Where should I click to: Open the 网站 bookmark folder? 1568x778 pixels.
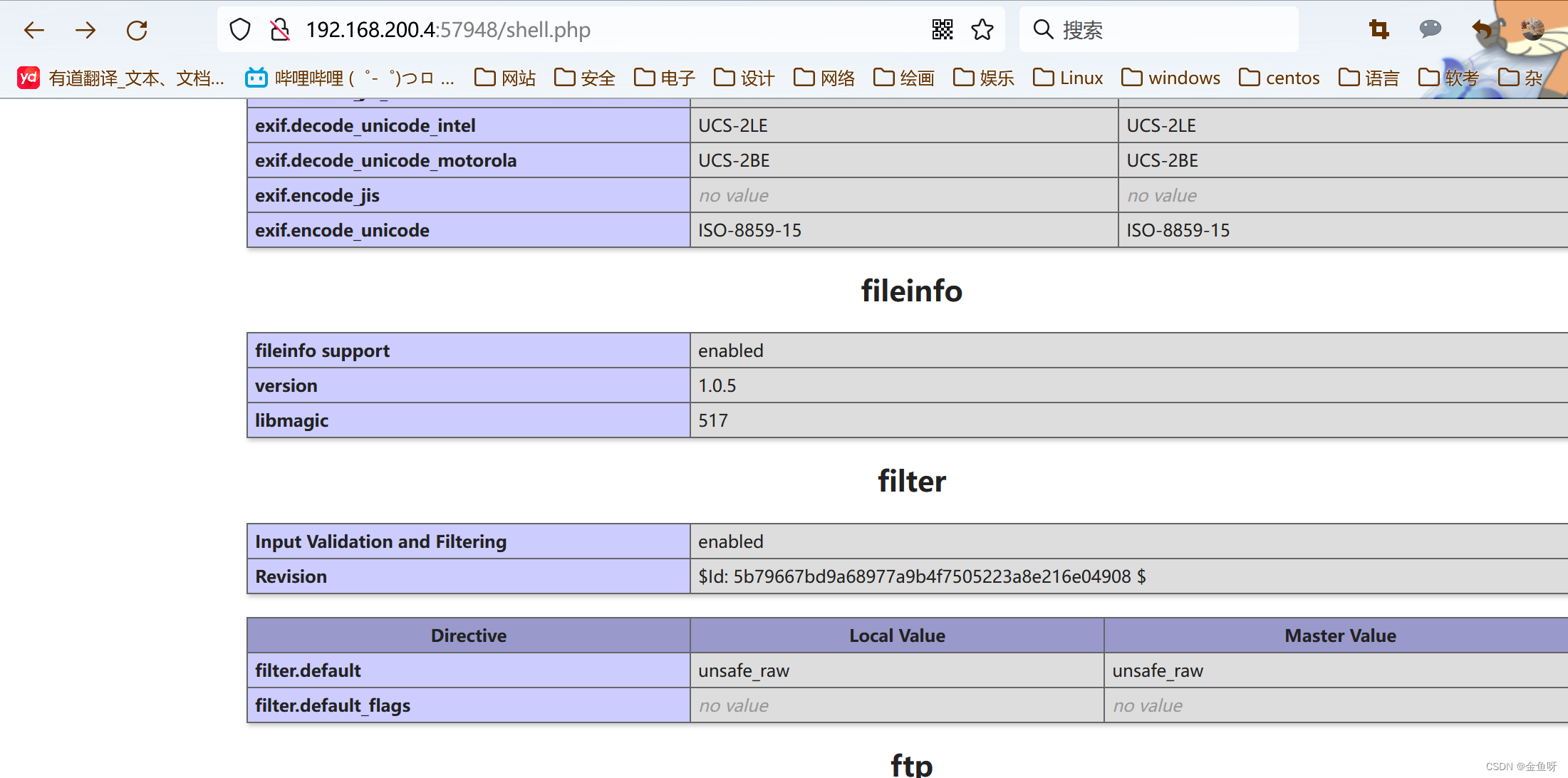(x=505, y=78)
